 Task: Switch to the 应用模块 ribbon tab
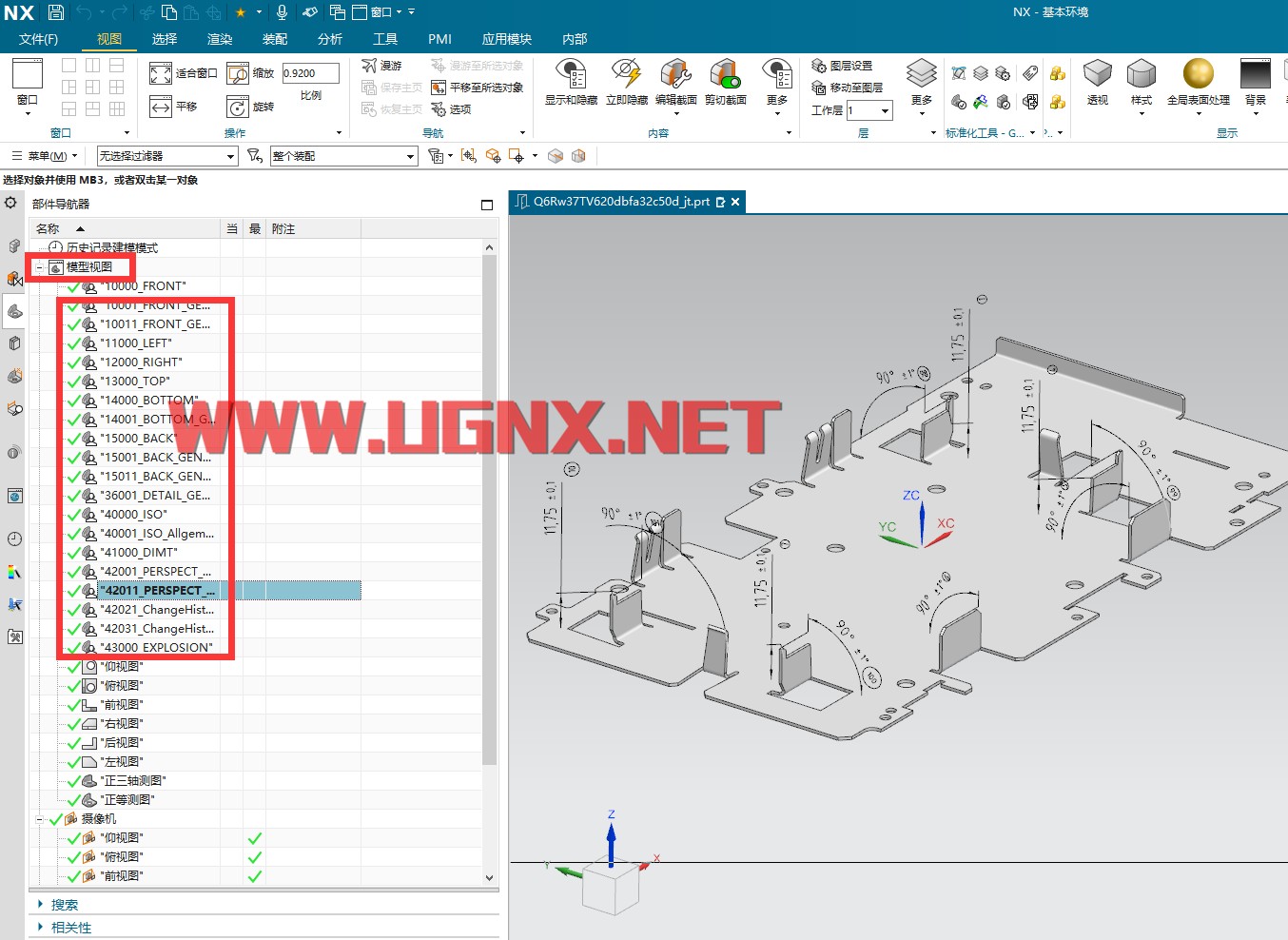click(x=507, y=39)
